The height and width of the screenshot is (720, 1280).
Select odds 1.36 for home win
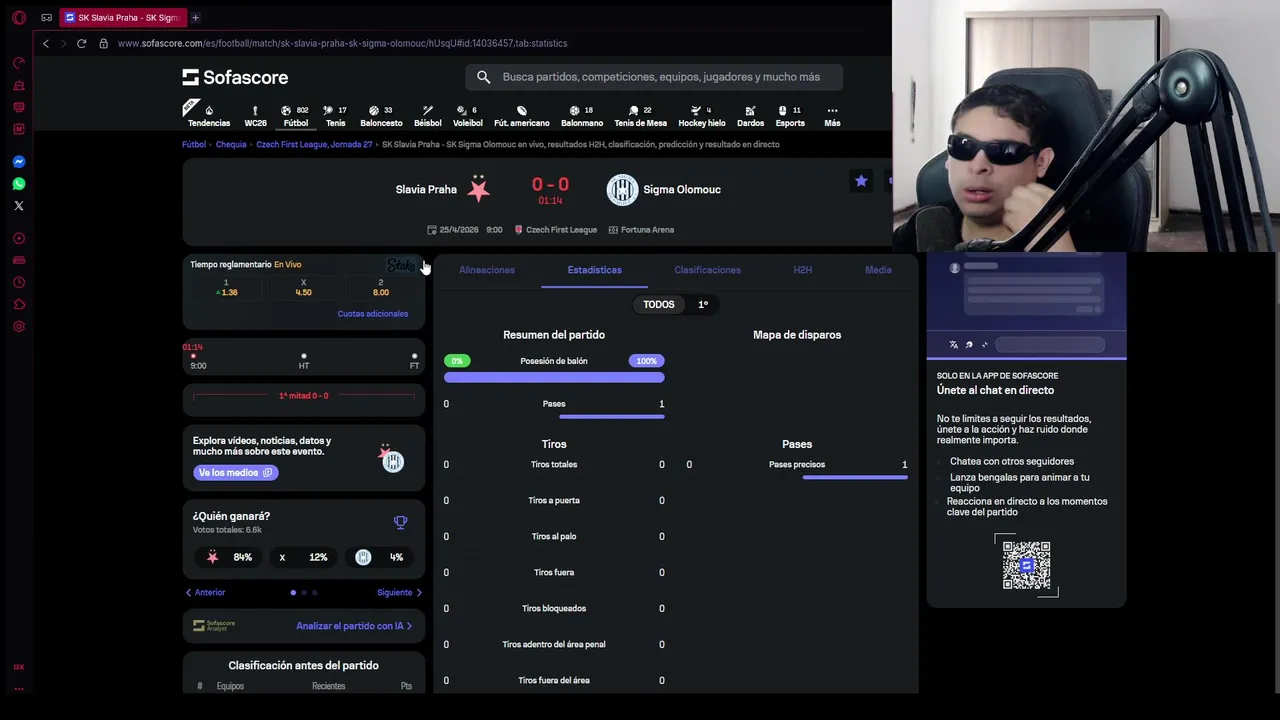tap(227, 288)
